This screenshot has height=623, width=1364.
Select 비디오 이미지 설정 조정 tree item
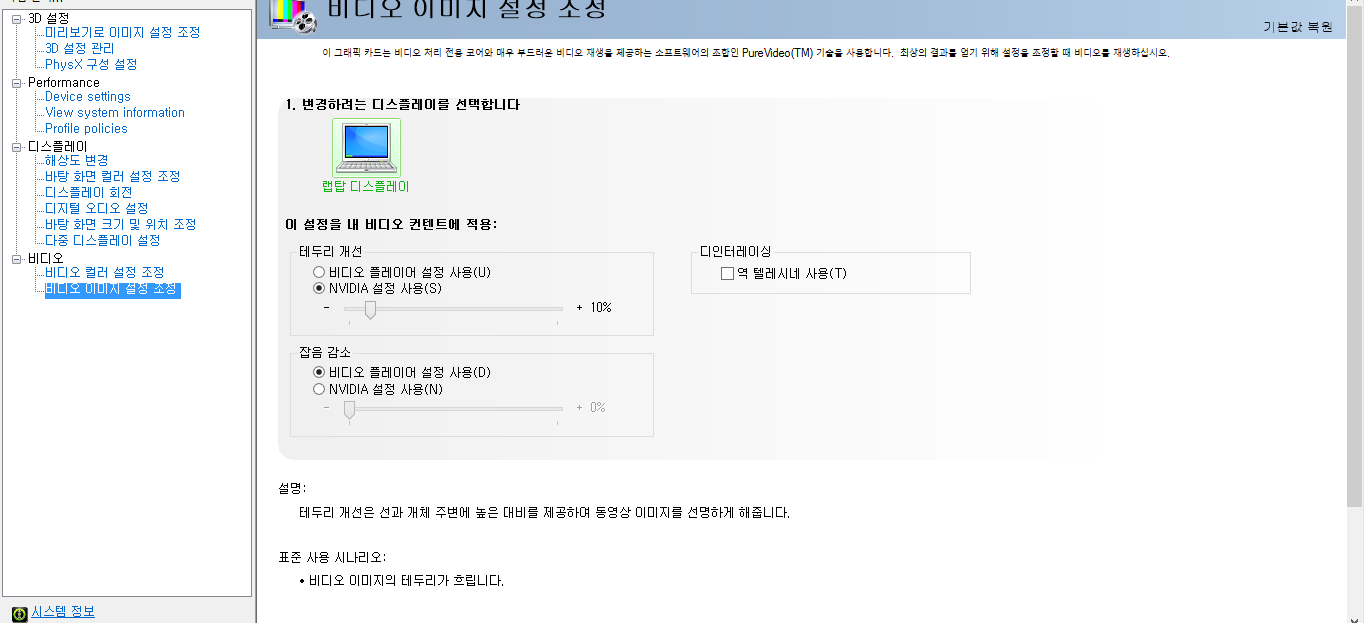pos(112,290)
